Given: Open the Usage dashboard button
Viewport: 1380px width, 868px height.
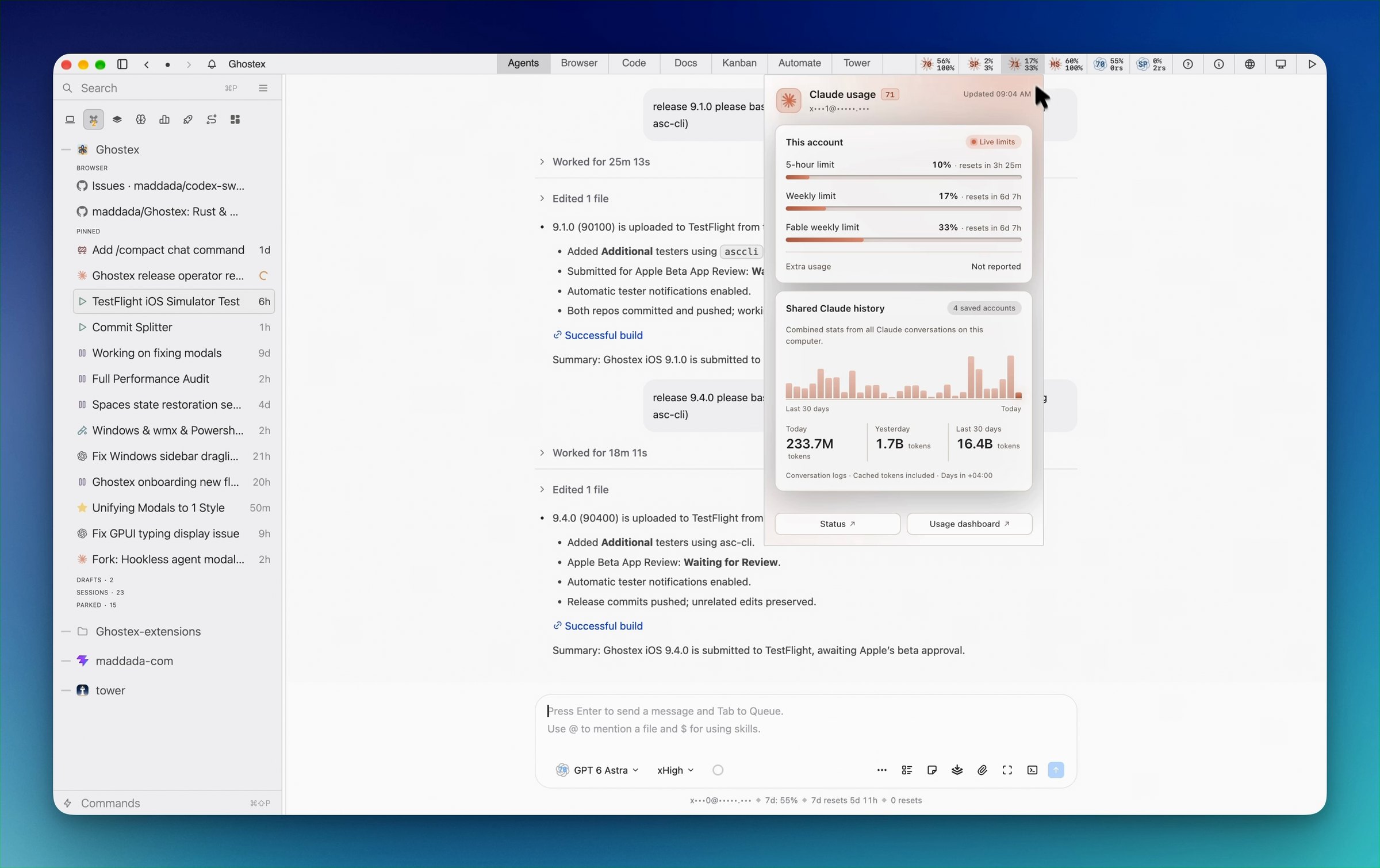Looking at the screenshot, I should (x=969, y=524).
